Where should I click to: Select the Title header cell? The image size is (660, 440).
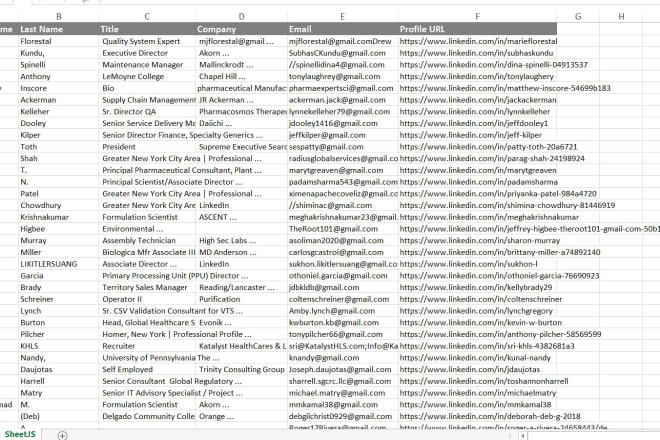147,29
